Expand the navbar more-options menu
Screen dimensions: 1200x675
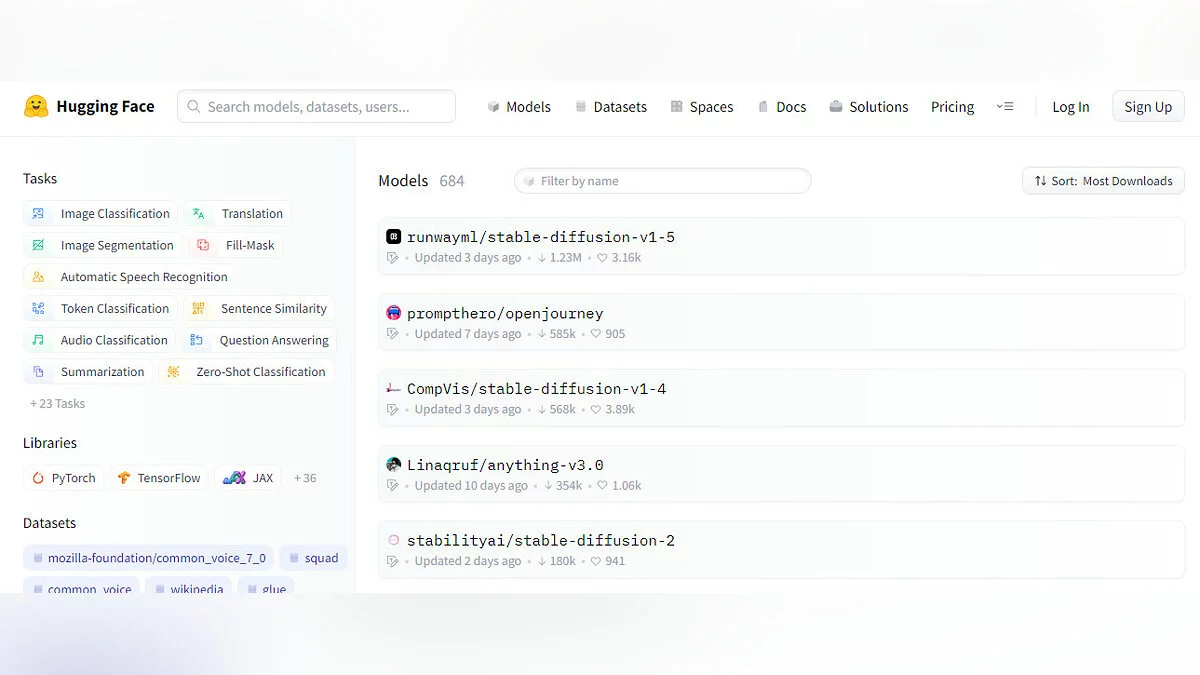click(x=1005, y=106)
